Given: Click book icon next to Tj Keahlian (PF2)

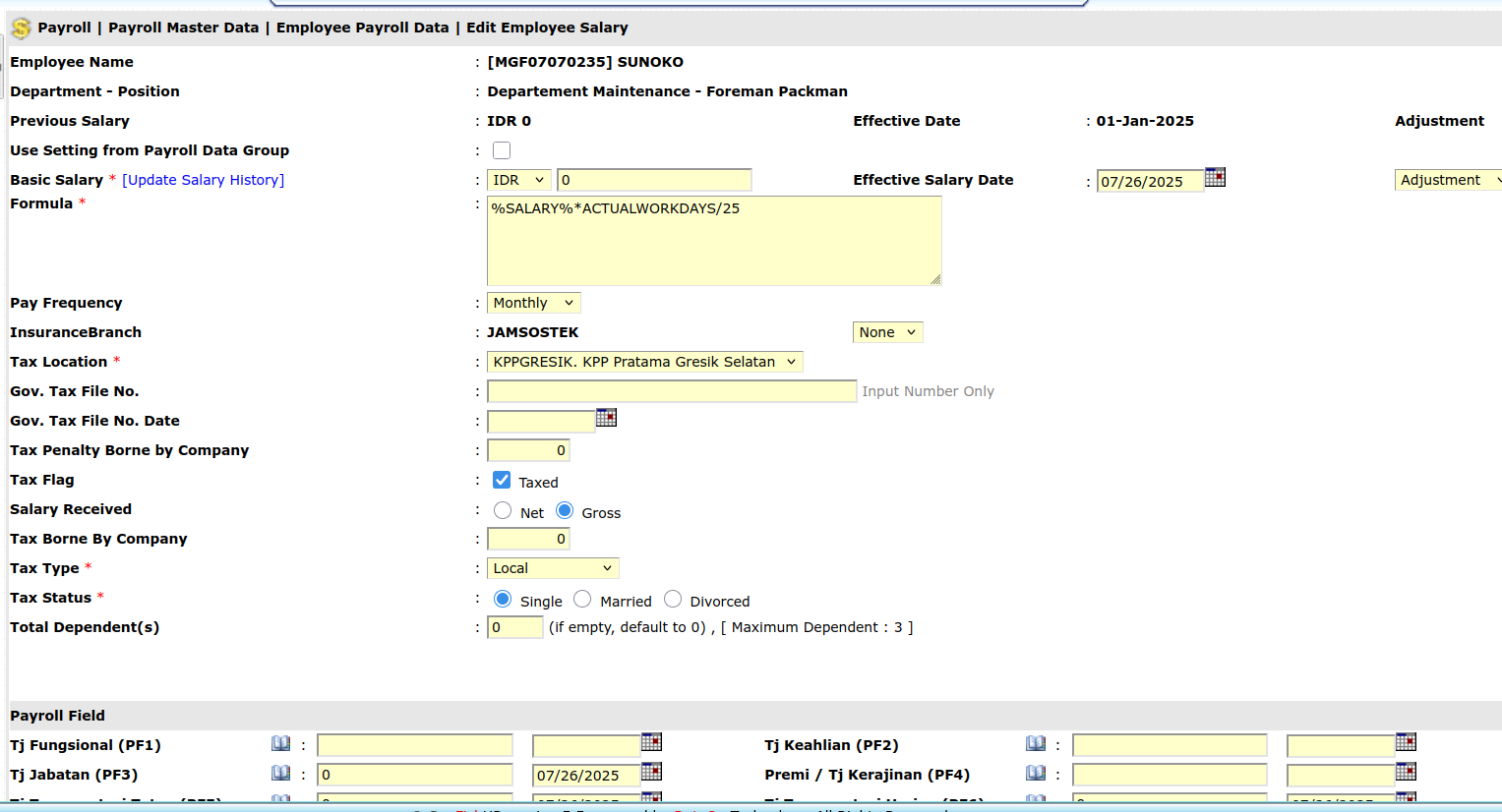Looking at the screenshot, I should [x=1035, y=744].
